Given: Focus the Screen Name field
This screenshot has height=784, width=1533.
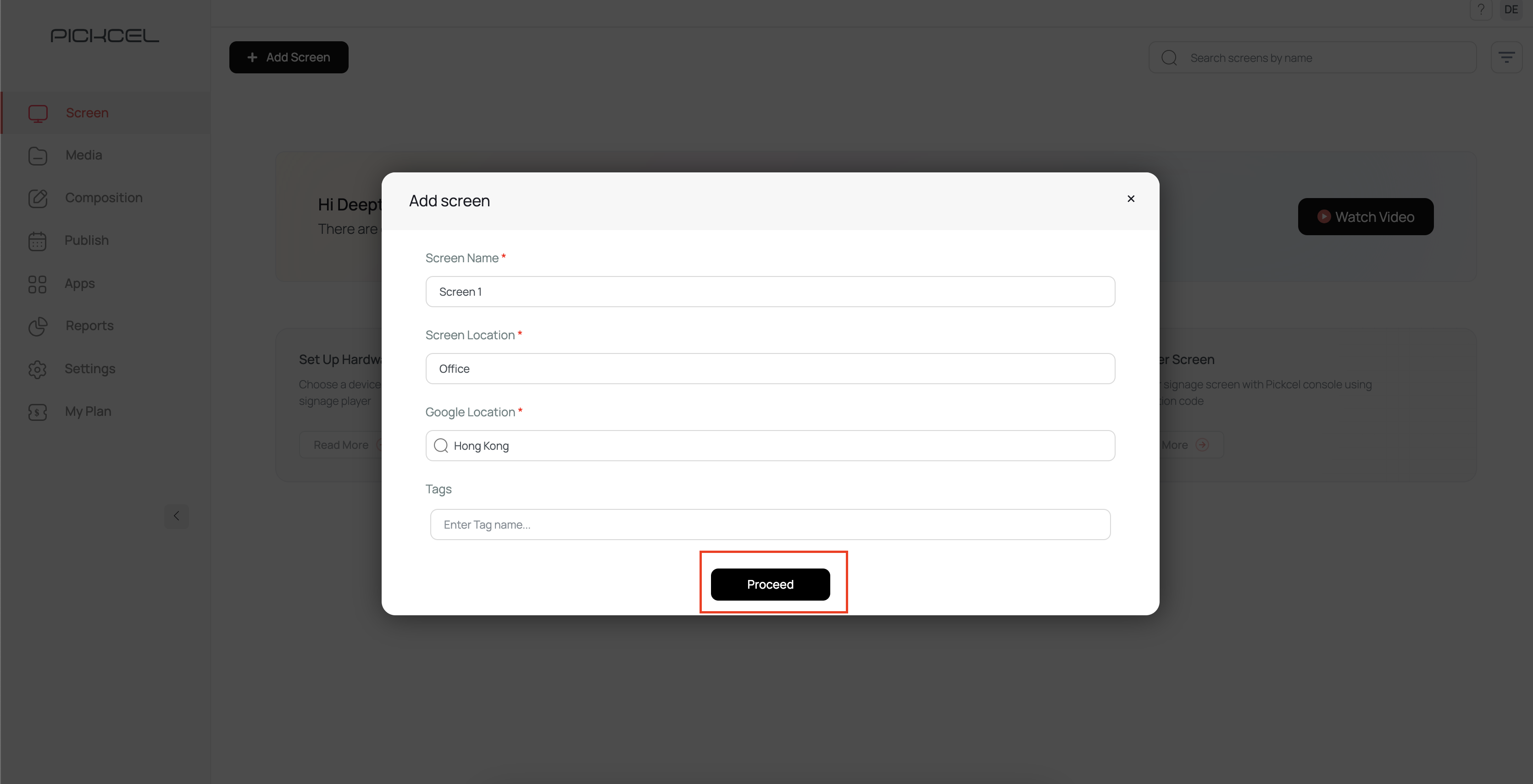Looking at the screenshot, I should tap(770, 292).
